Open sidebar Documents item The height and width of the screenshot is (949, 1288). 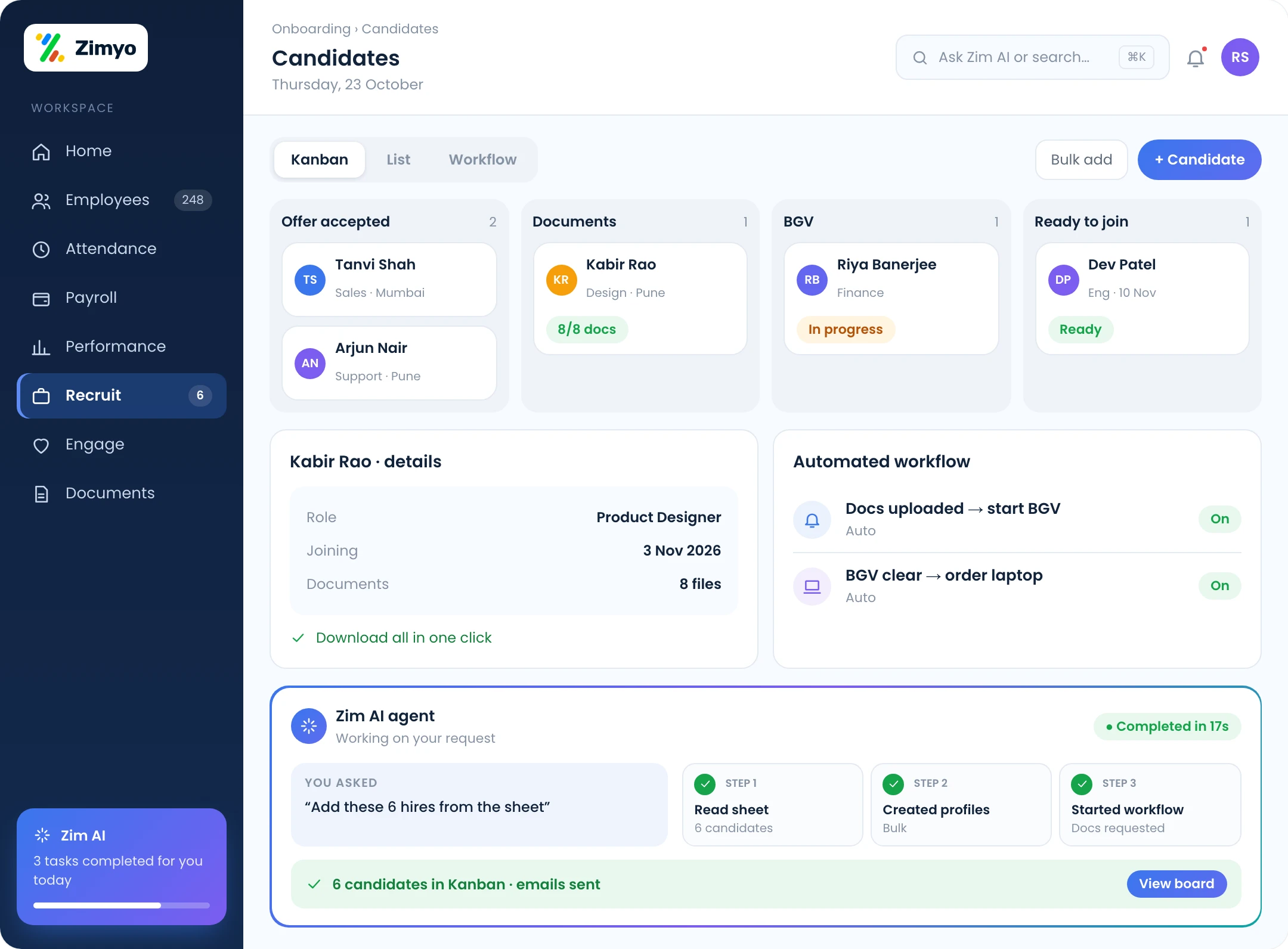click(x=122, y=493)
